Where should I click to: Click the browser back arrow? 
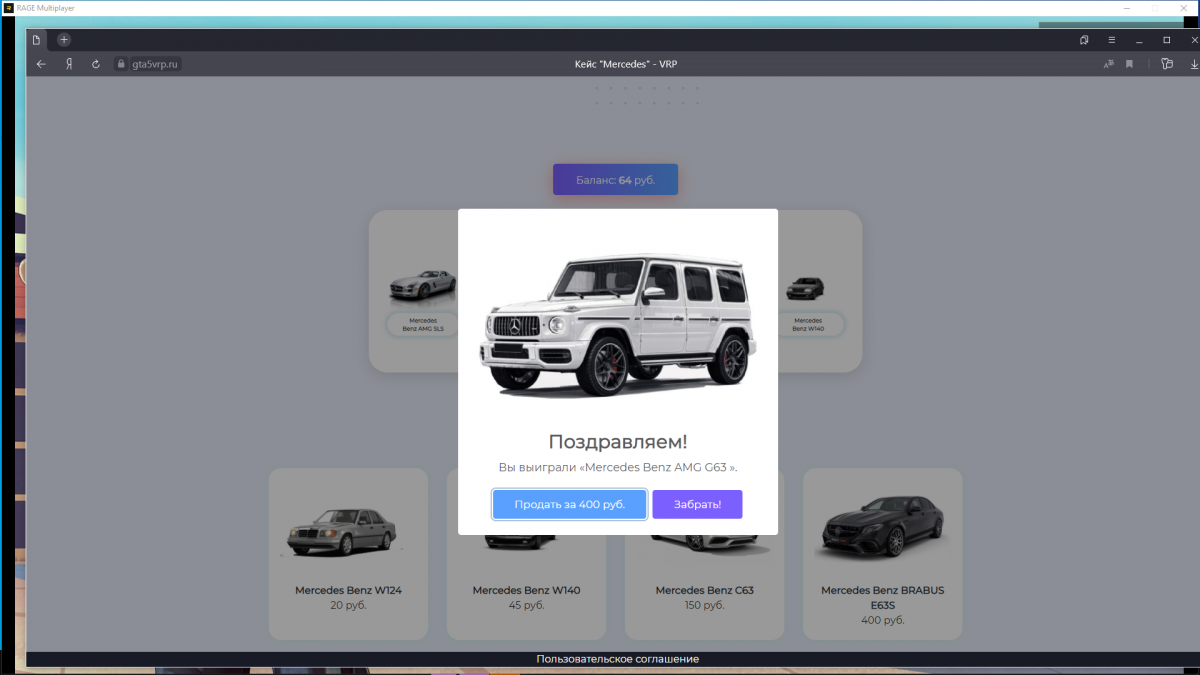coord(41,64)
